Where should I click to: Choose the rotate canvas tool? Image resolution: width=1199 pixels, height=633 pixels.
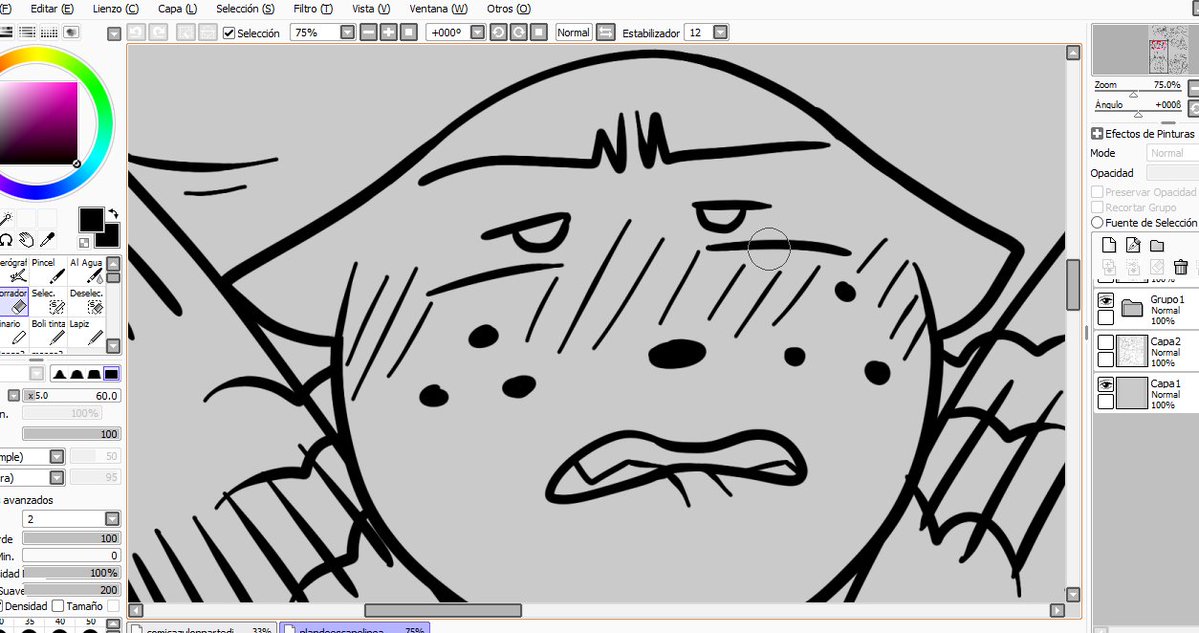coord(5,240)
